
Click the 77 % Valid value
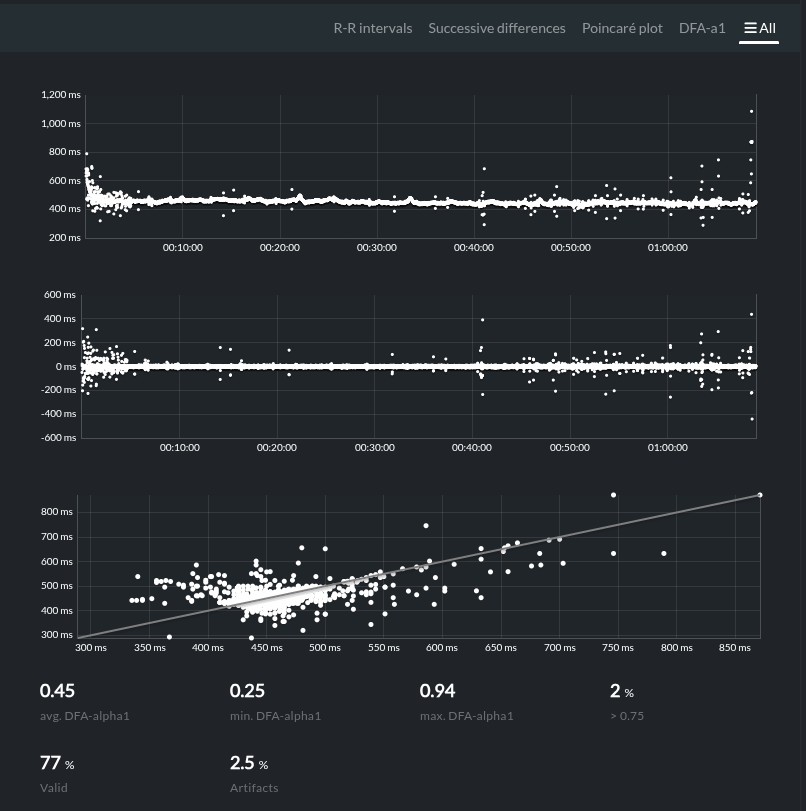(57, 763)
